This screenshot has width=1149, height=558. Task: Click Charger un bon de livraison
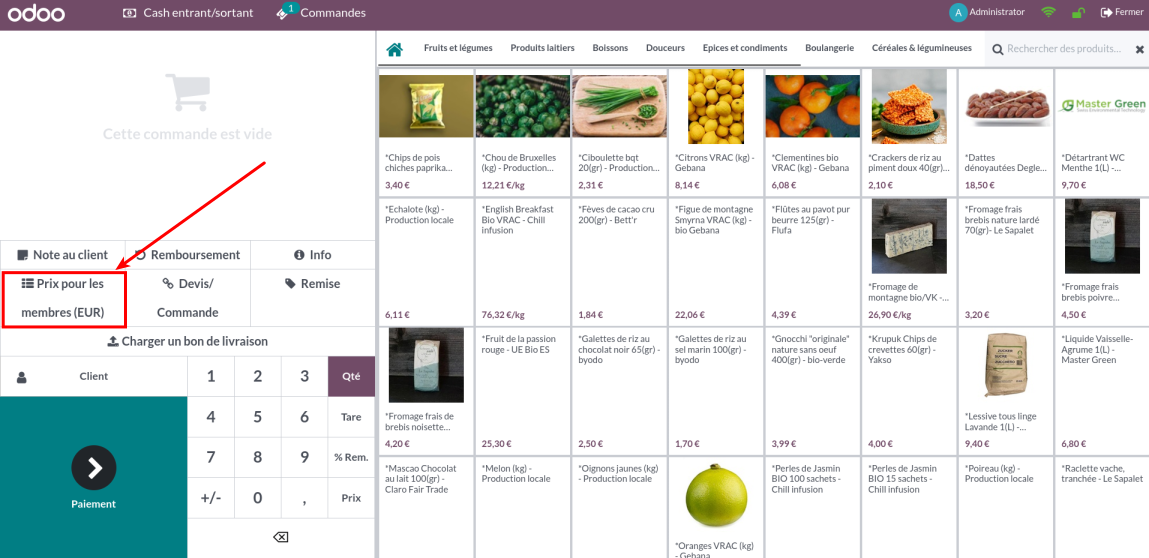(x=187, y=341)
